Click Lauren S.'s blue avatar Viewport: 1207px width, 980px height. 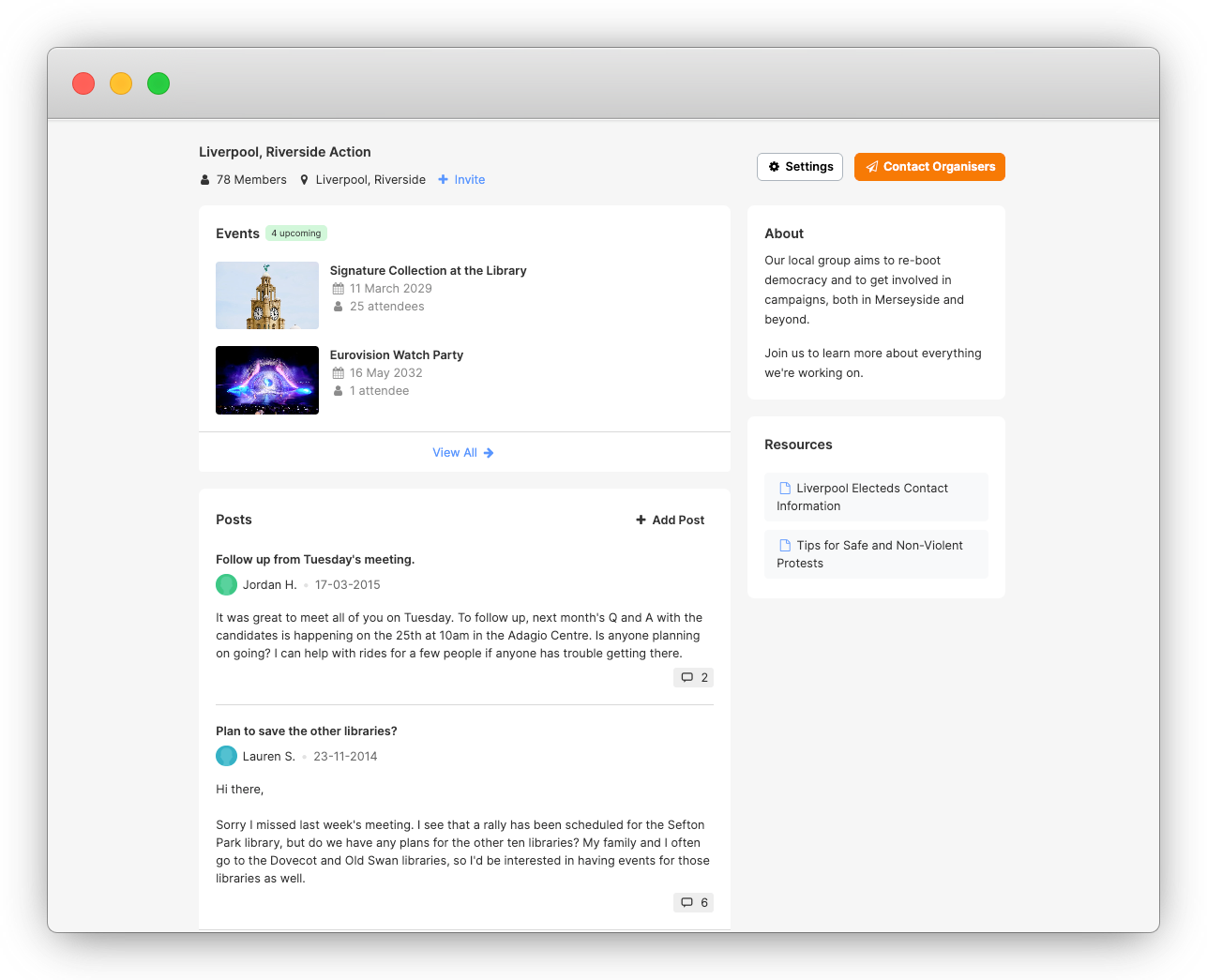click(226, 756)
